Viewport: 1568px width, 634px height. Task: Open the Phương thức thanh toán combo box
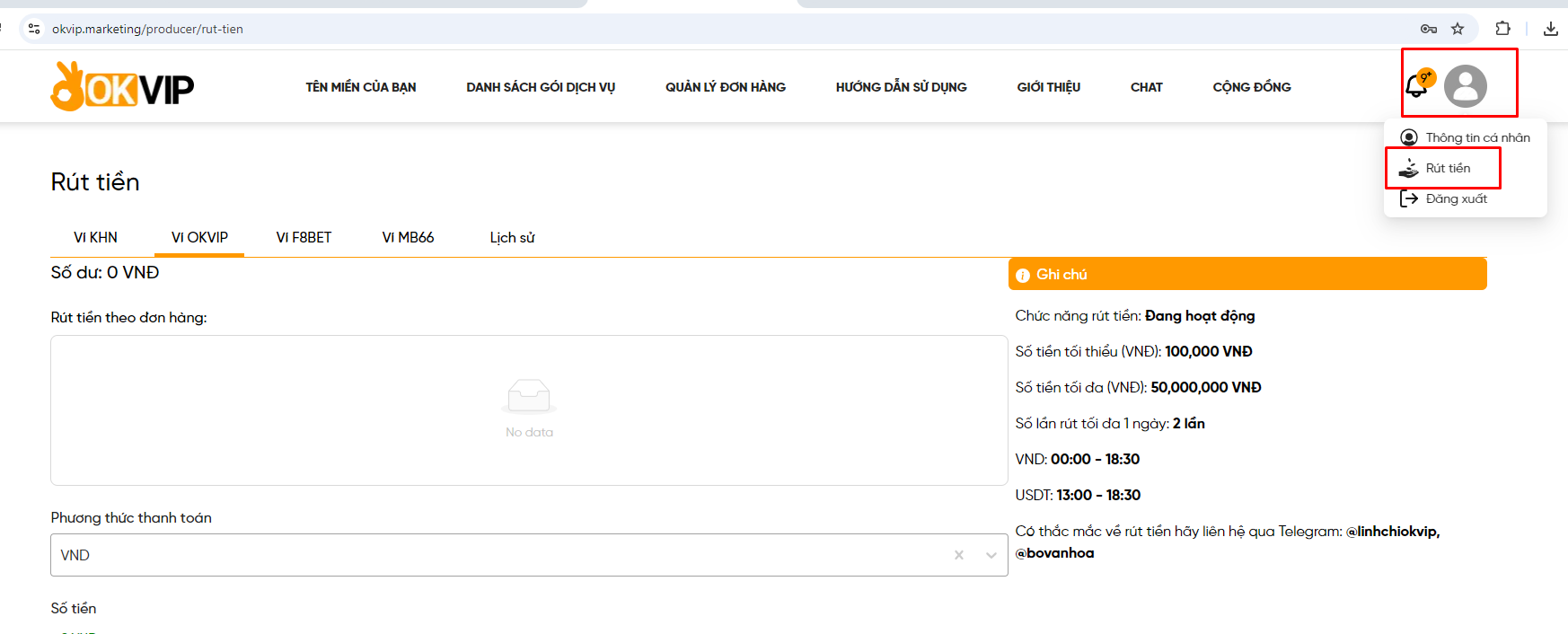click(503, 555)
